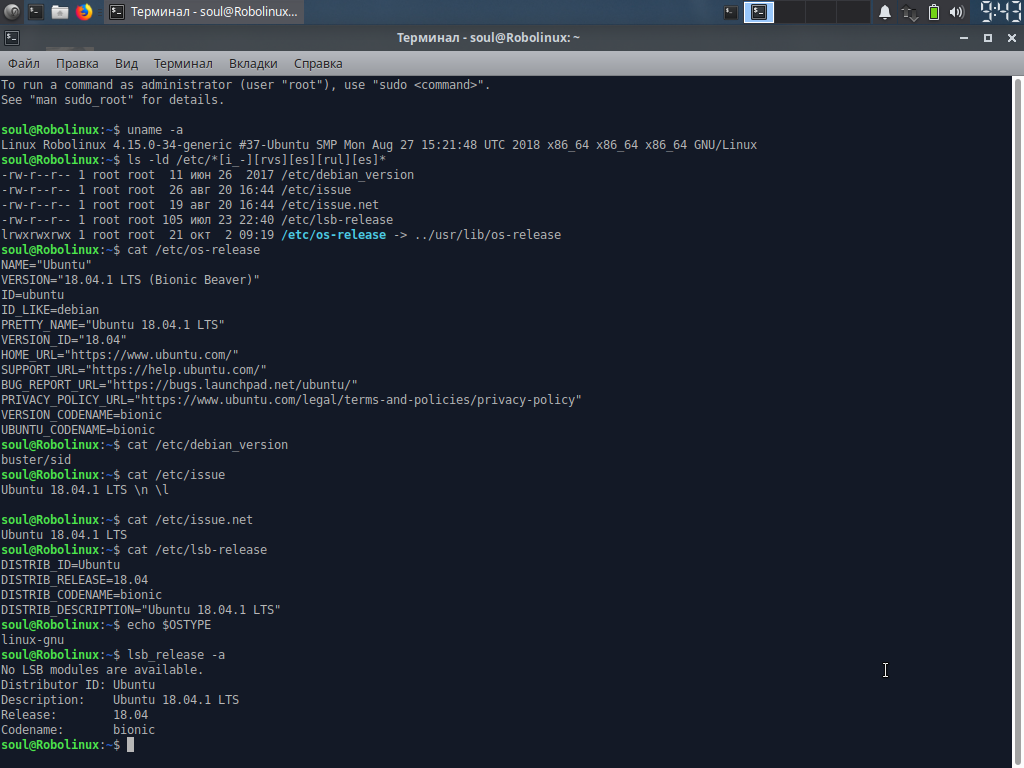The height and width of the screenshot is (768, 1024).
Task: Click the 'PRETTY_NAME="Ubuntu 18.04.1 LTS"' line
Action: tap(113, 325)
